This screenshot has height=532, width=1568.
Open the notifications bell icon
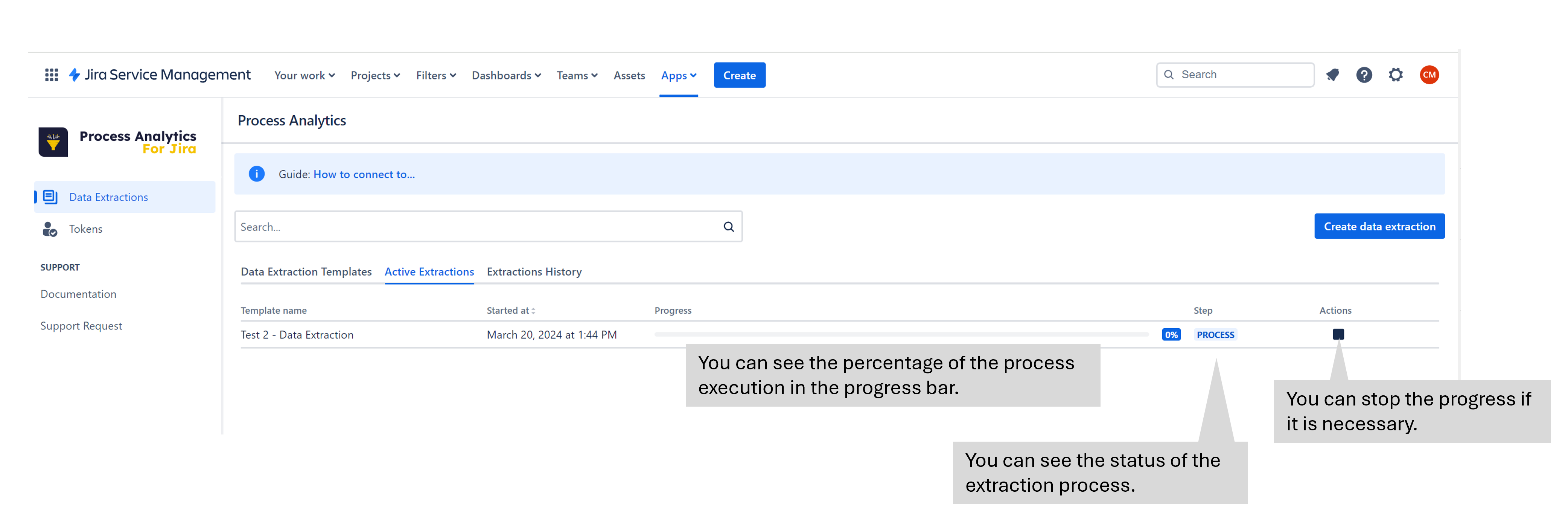(x=1332, y=75)
